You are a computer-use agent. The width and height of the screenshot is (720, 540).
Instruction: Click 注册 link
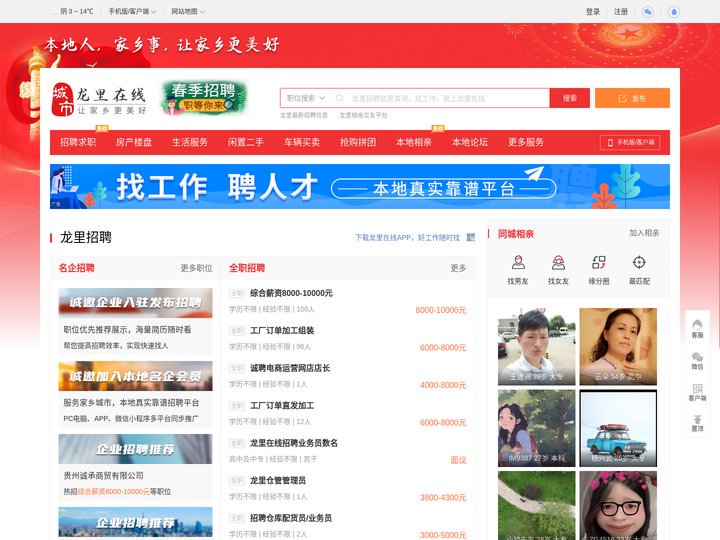(x=621, y=11)
